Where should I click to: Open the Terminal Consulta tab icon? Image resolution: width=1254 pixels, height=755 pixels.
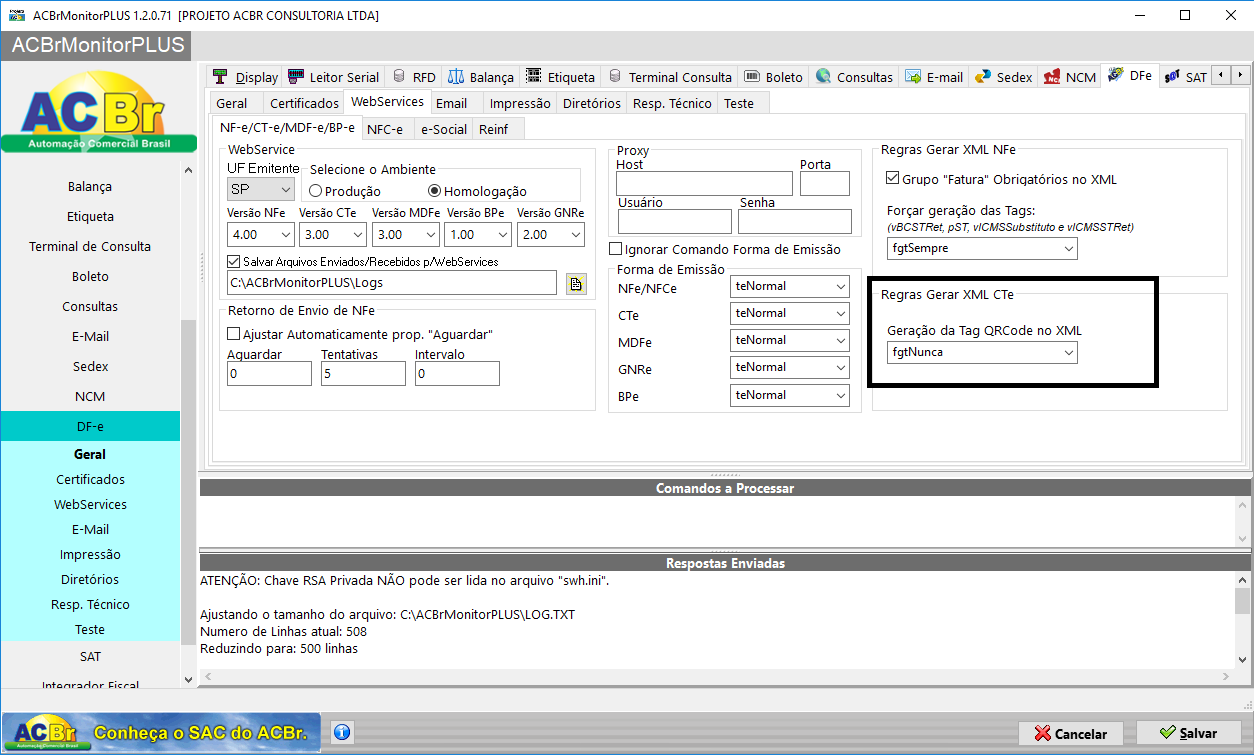pos(615,76)
